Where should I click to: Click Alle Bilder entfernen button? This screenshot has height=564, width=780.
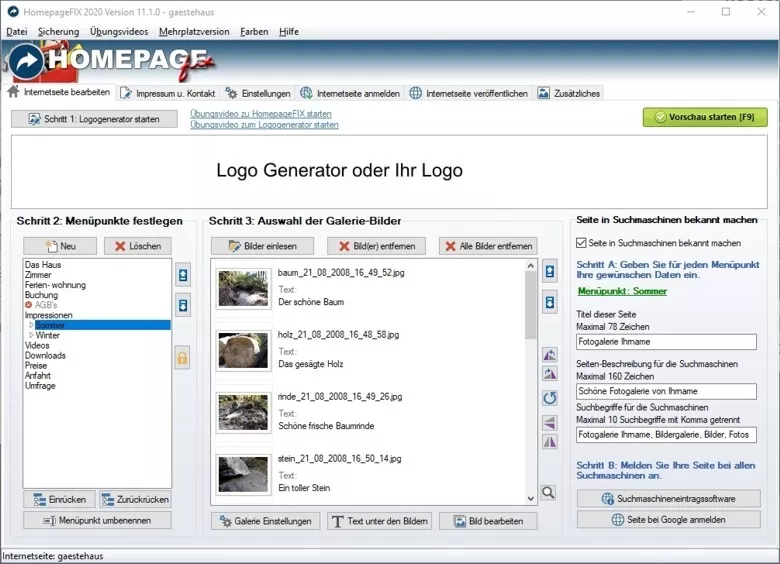click(488, 246)
